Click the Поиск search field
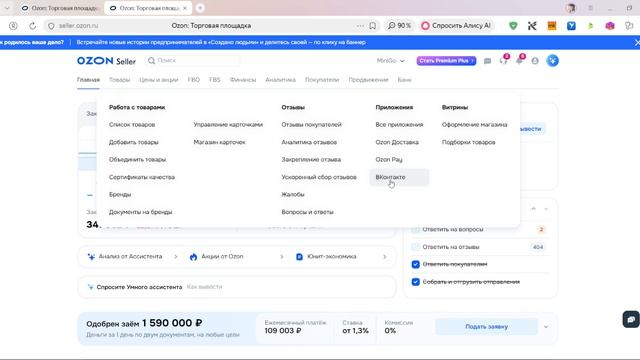The height and width of the screenshot is (360, 640). coord(193,60)
